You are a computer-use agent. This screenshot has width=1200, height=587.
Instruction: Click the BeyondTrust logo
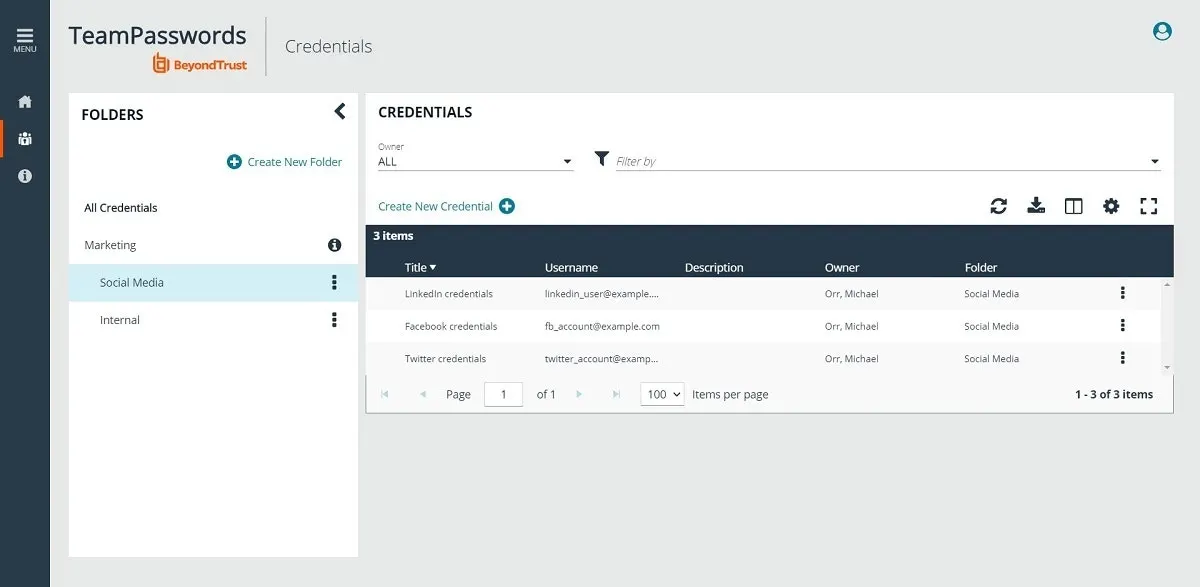tap(199, 64)
